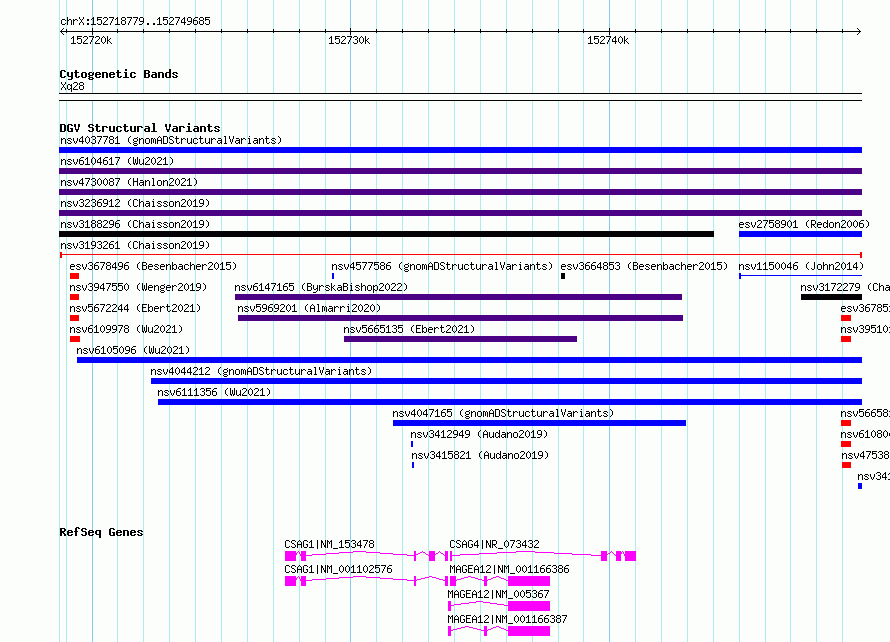Viewport: 890px width, 642px height.
Task: Open the nsv5969201 (Almarri2020) label
Action: (309, 308)
